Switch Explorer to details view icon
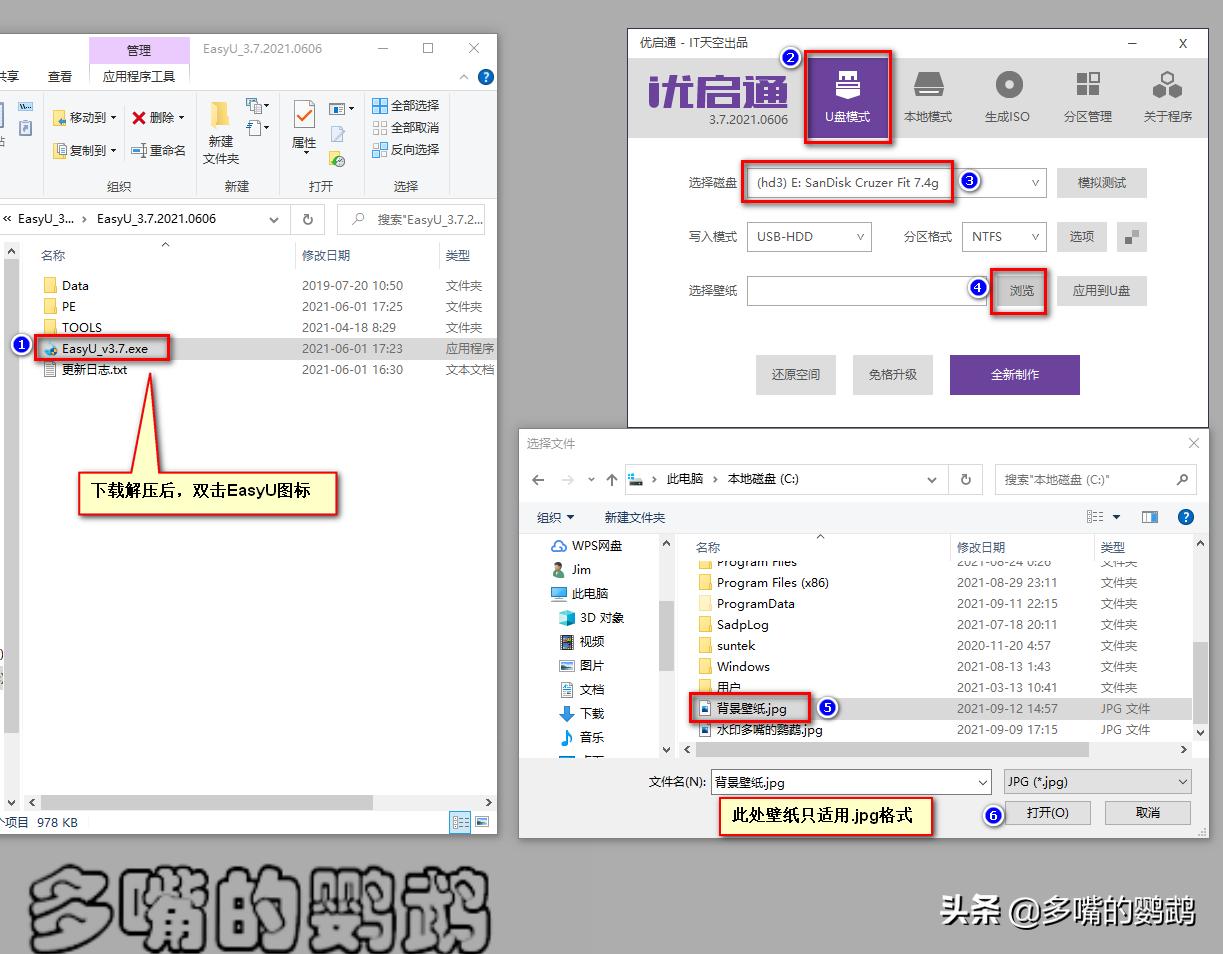The image size is (1223, 954). pyautogui.click(x=460, y=822)
